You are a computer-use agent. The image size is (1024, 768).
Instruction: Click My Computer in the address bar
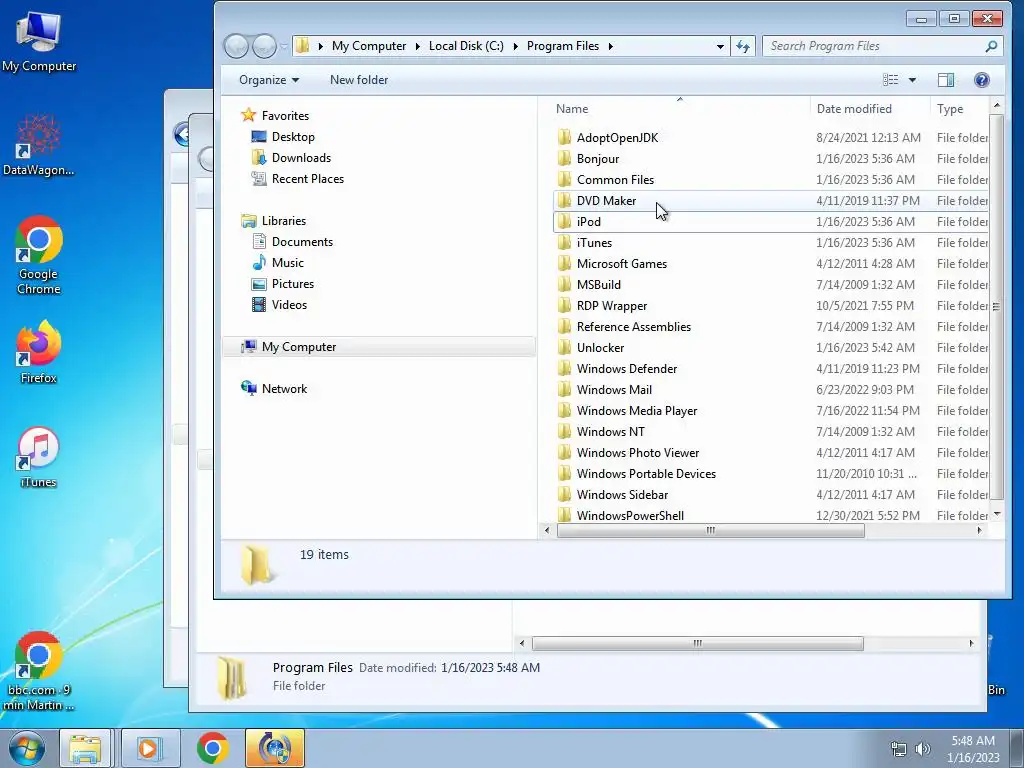tap(369, 46)
